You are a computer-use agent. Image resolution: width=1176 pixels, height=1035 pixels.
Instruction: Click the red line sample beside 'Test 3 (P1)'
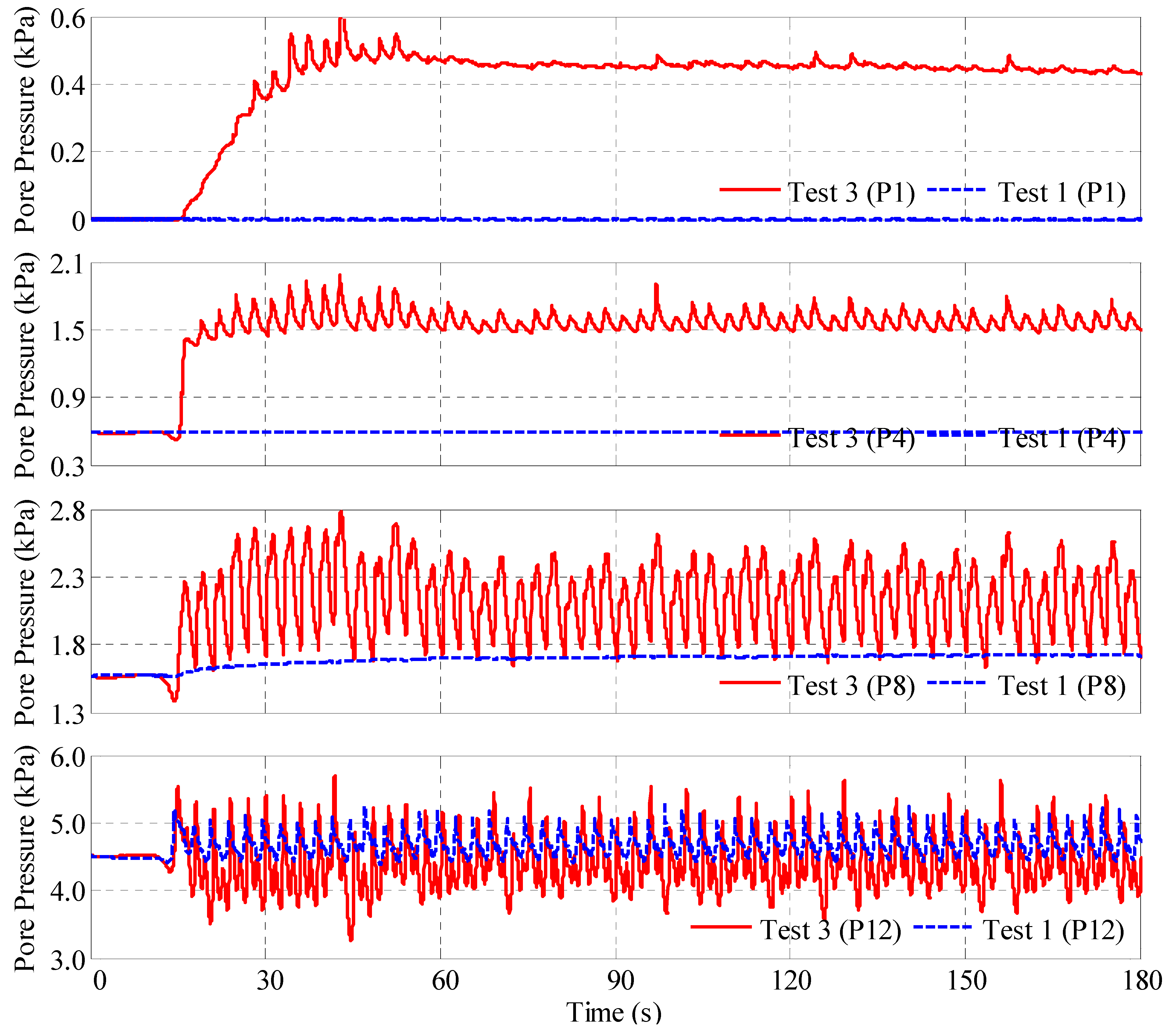(750, 189)
